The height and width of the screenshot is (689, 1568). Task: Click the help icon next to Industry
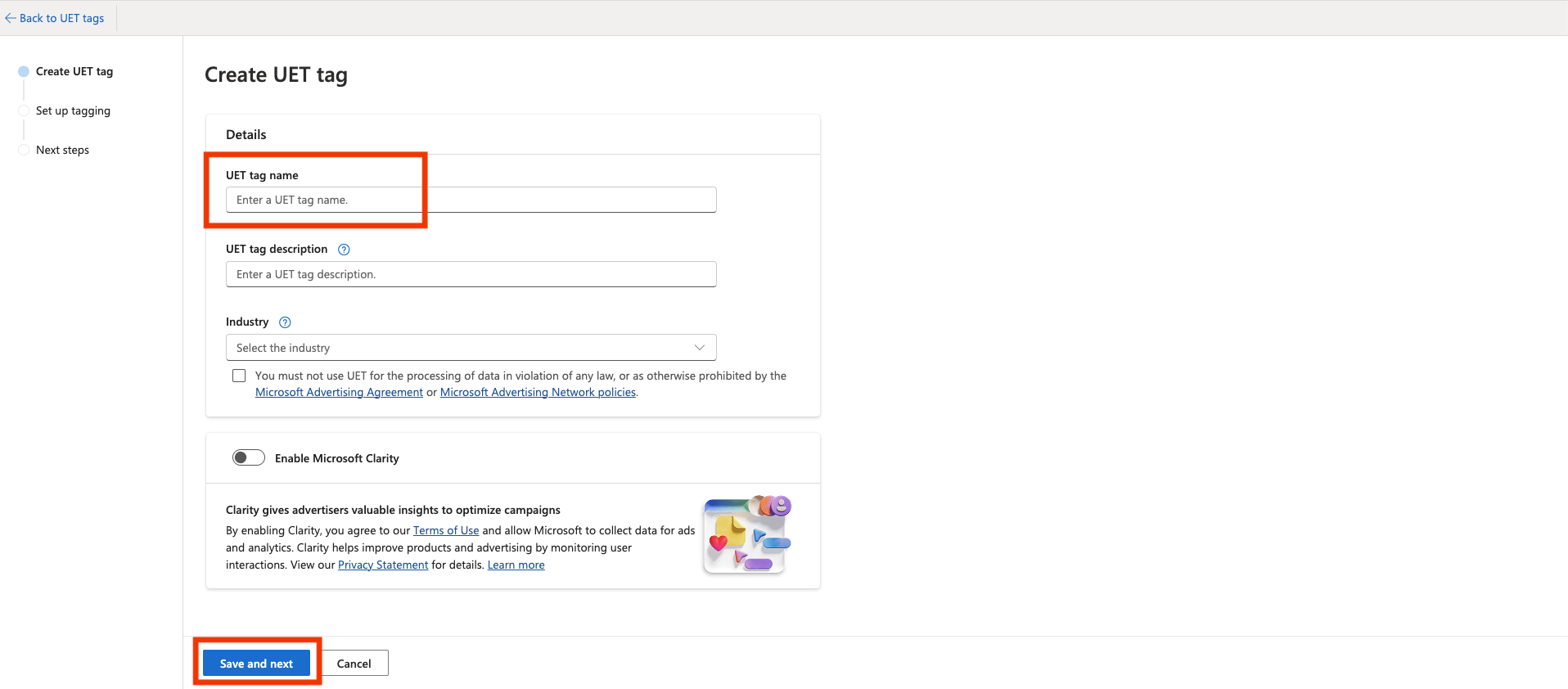click(285, 322)
